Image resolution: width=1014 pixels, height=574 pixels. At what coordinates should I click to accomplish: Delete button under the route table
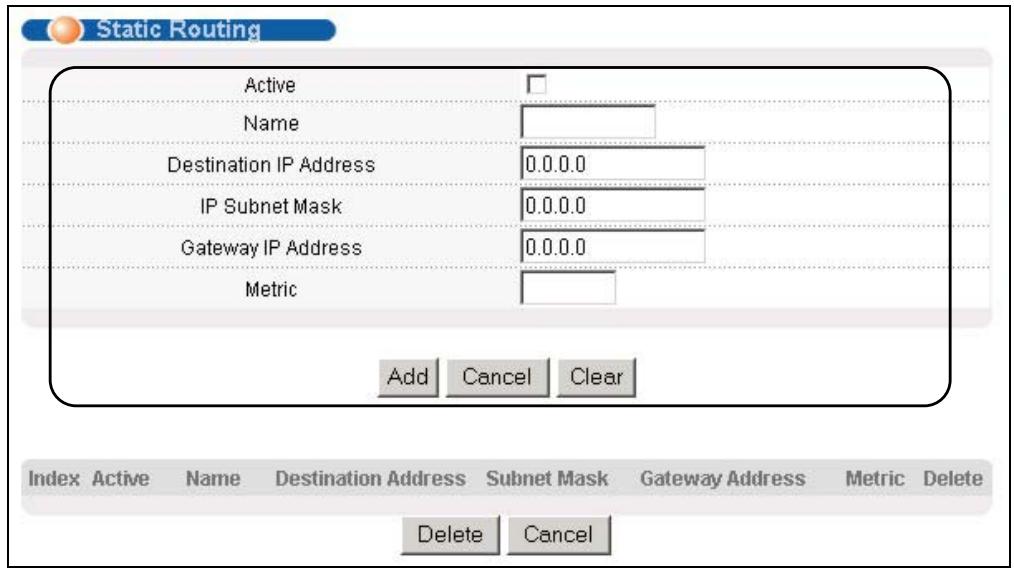tap(450, 535)
